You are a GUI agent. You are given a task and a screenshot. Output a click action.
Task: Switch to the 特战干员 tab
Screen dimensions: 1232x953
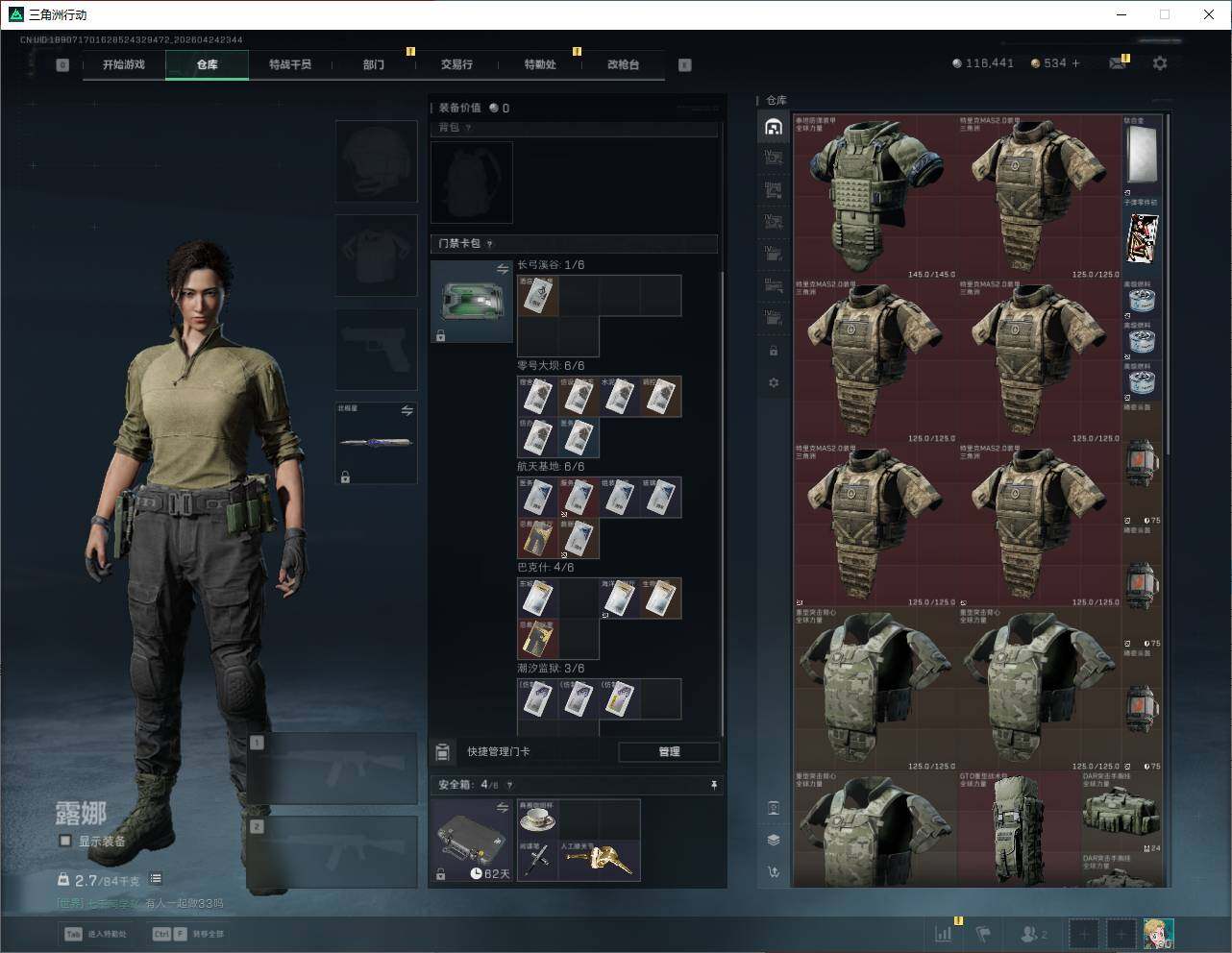click(x=290, y=64)
